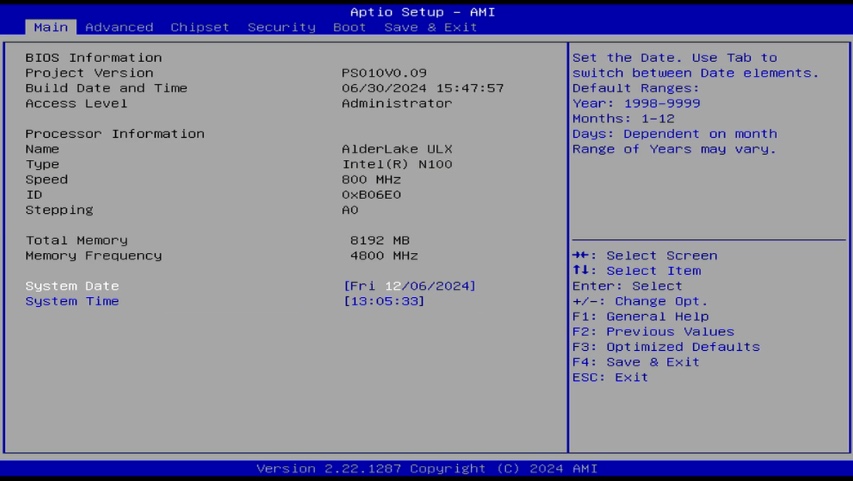Edit the time field 13:05:33
This screenshot has height=481, width=853.
pos(384,301)
